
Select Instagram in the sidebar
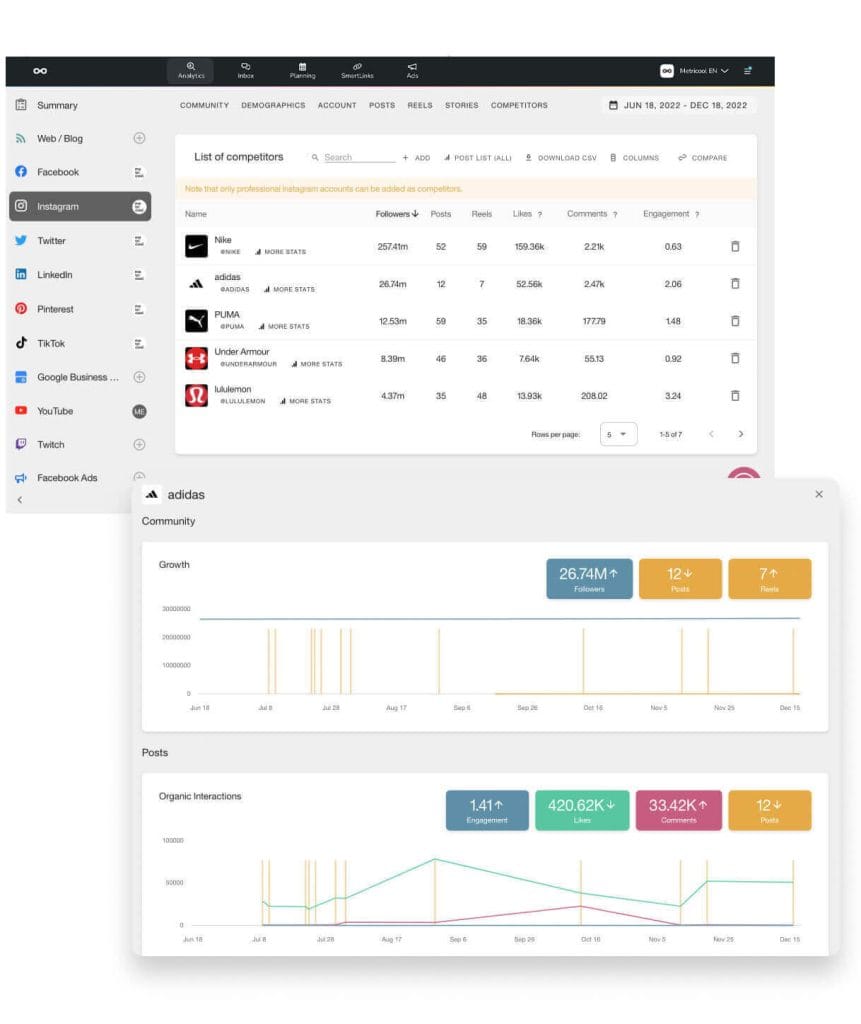click(80, 206)
